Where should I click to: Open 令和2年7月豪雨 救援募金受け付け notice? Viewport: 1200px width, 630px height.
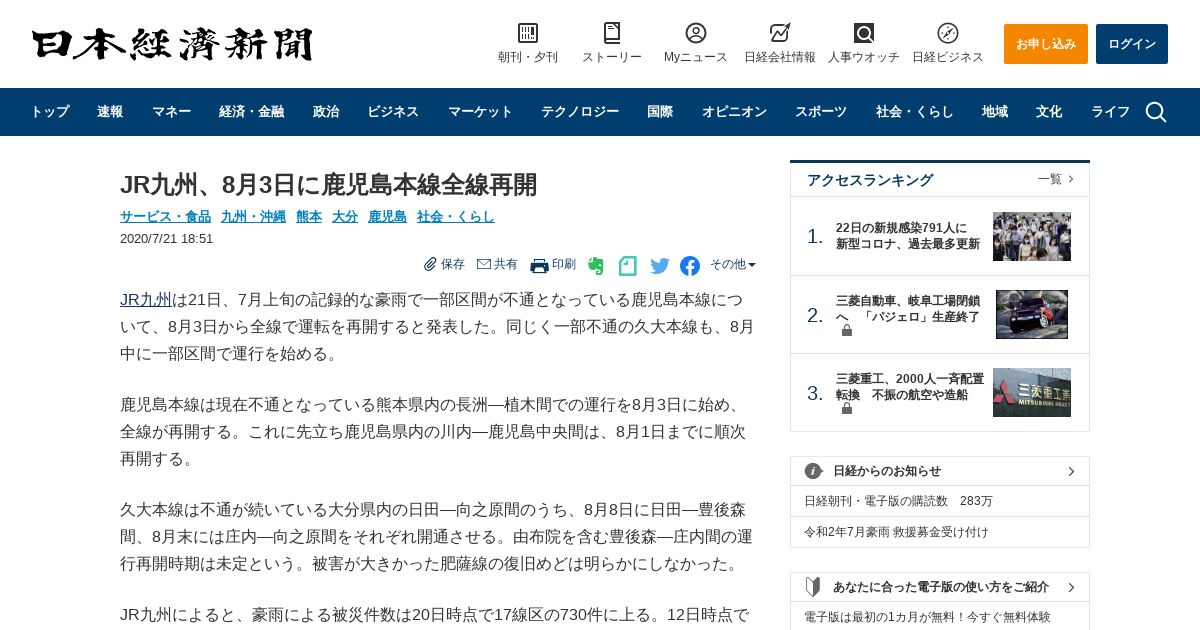pos(896,532)
